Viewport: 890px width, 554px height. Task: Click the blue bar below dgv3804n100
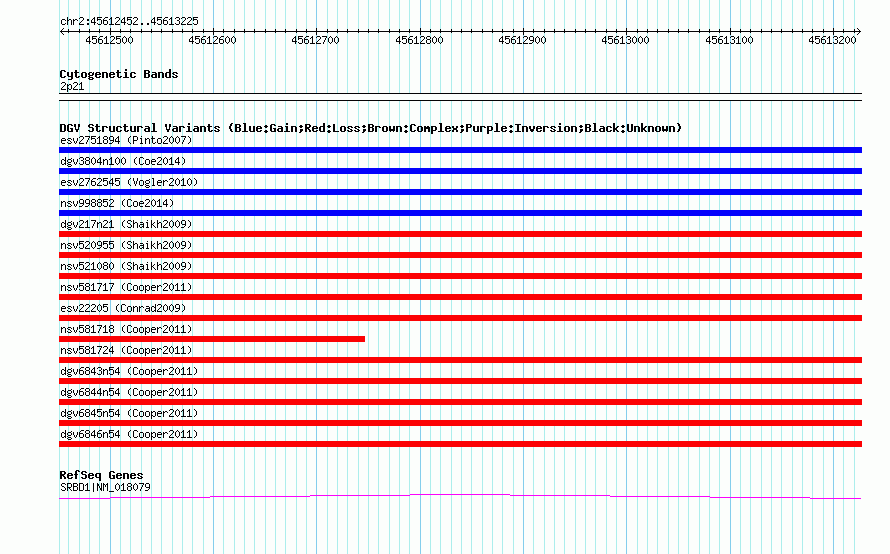coord(460,171)
